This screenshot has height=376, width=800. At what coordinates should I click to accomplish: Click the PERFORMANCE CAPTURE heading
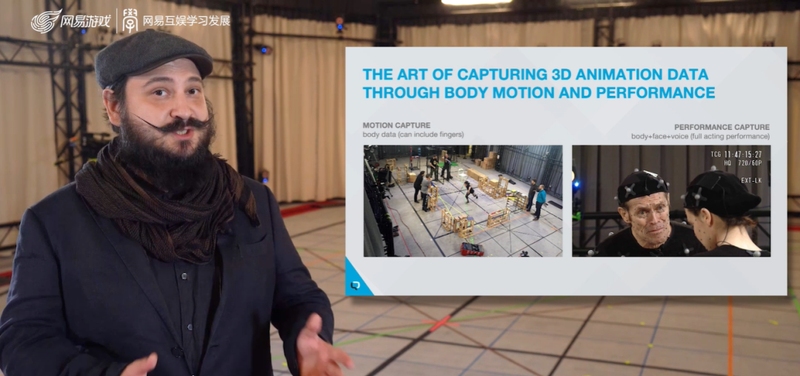(x=722, y=127)
